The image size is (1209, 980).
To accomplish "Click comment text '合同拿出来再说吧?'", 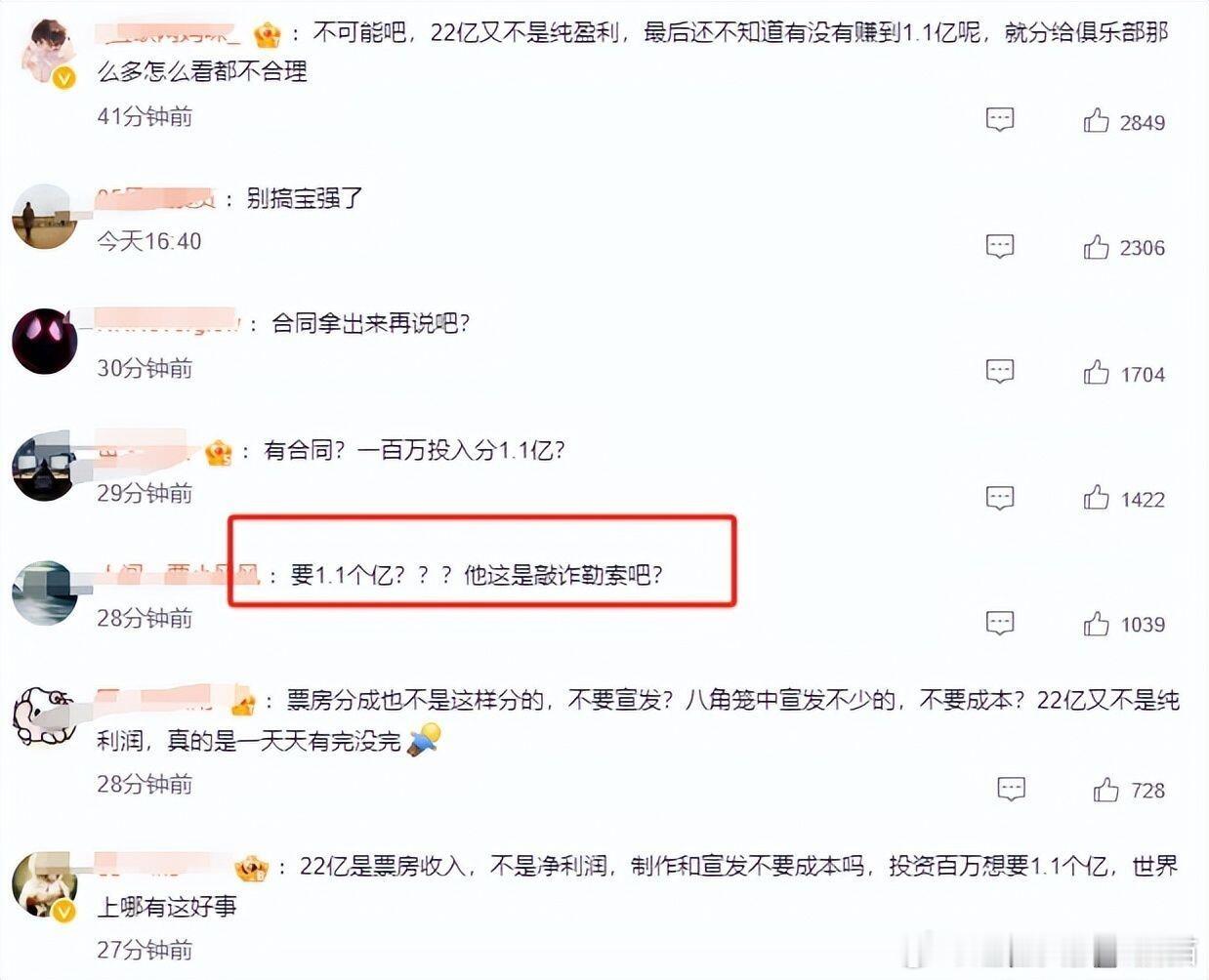I will pos(370,323).
